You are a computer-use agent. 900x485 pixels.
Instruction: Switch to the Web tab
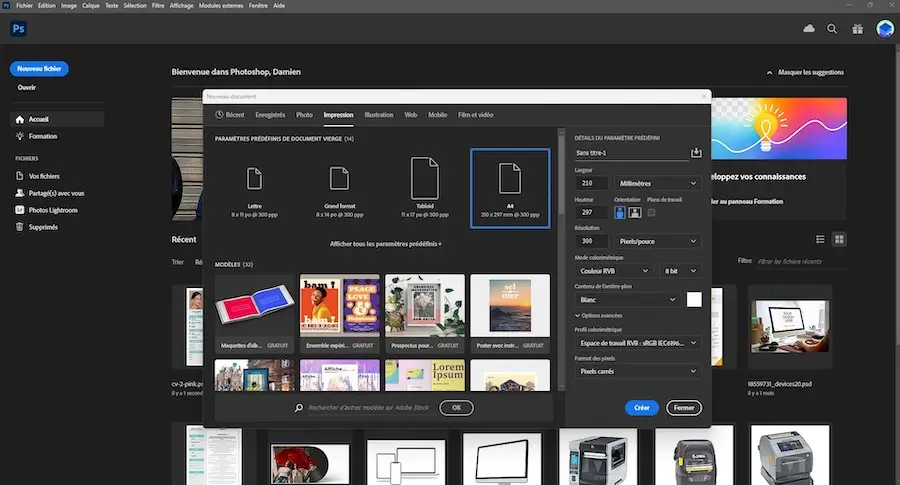click(x=410, y=115)
